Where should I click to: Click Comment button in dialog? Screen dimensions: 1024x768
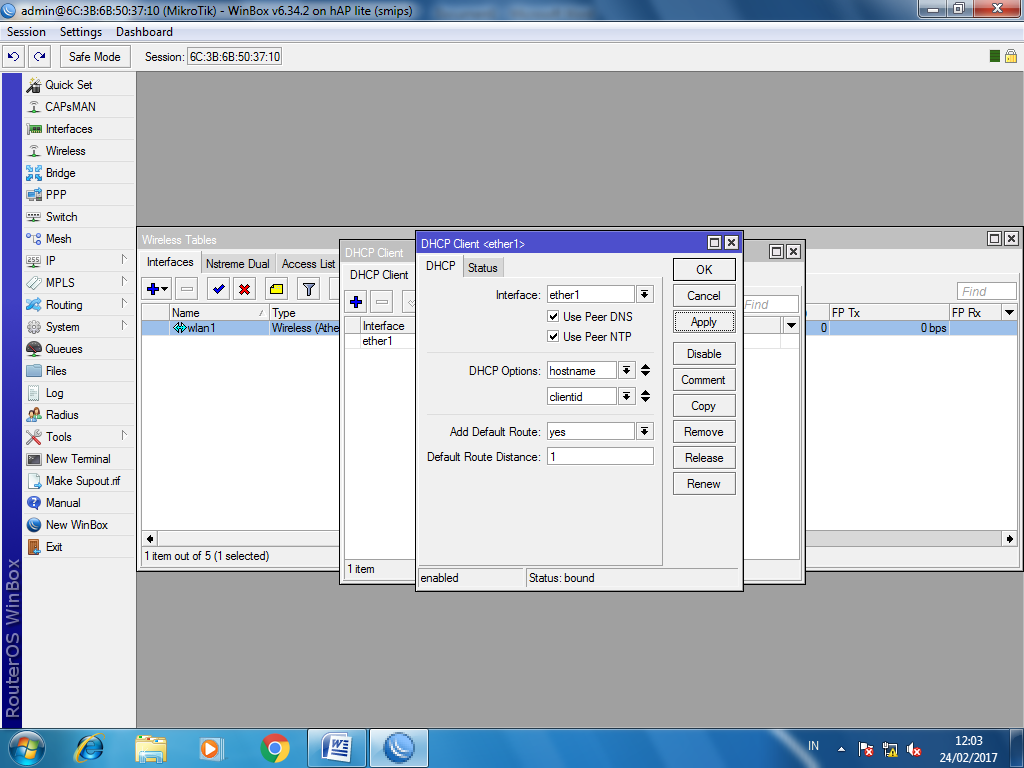point(704,380)
